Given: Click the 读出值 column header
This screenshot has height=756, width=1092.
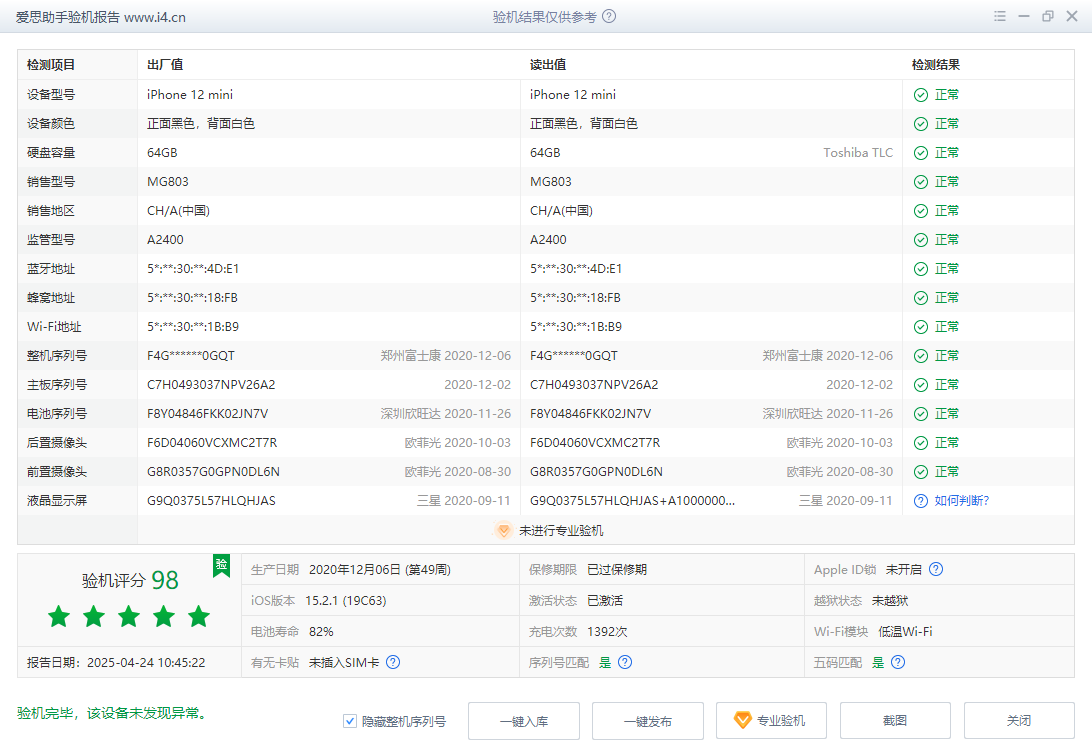Looking at the screenshot, I should [x=548, y=65].
